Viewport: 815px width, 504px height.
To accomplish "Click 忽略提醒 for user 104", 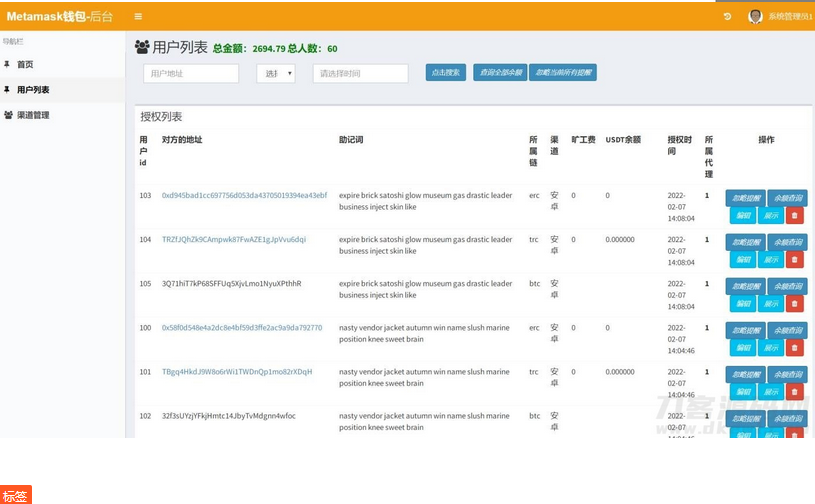I will (x=745, y=242).
